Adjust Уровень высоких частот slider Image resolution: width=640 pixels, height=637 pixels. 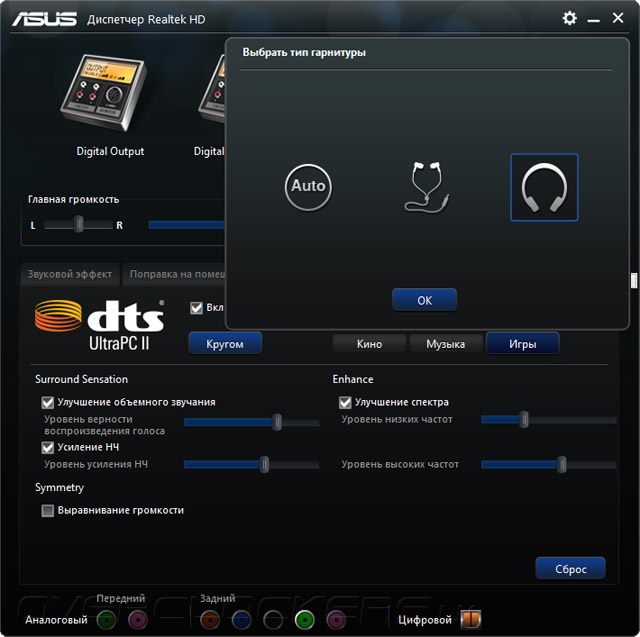(x=549, y=464)
